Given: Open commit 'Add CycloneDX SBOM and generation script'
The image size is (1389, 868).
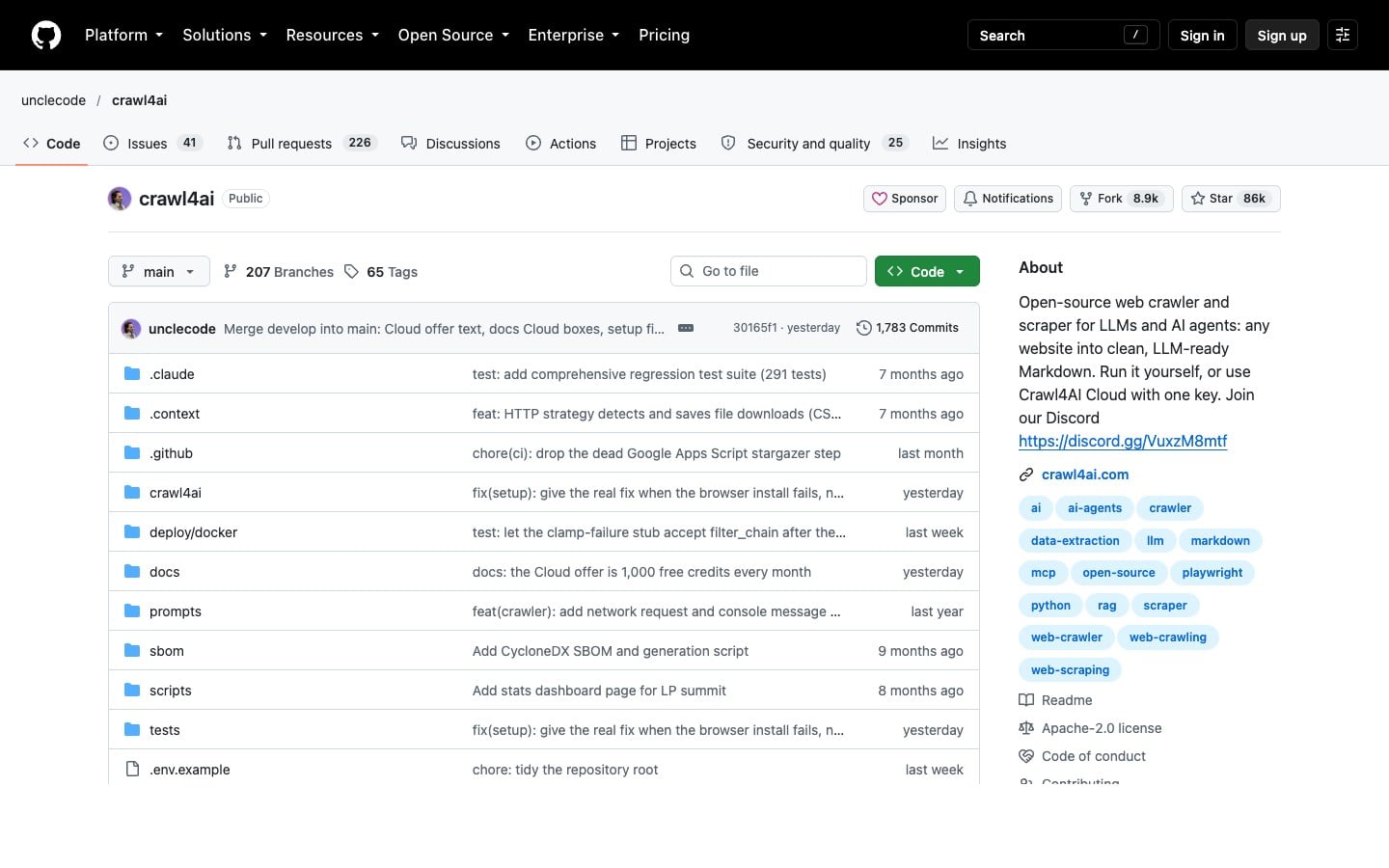Looking at the screenshot, I should [x=611, y=651].
